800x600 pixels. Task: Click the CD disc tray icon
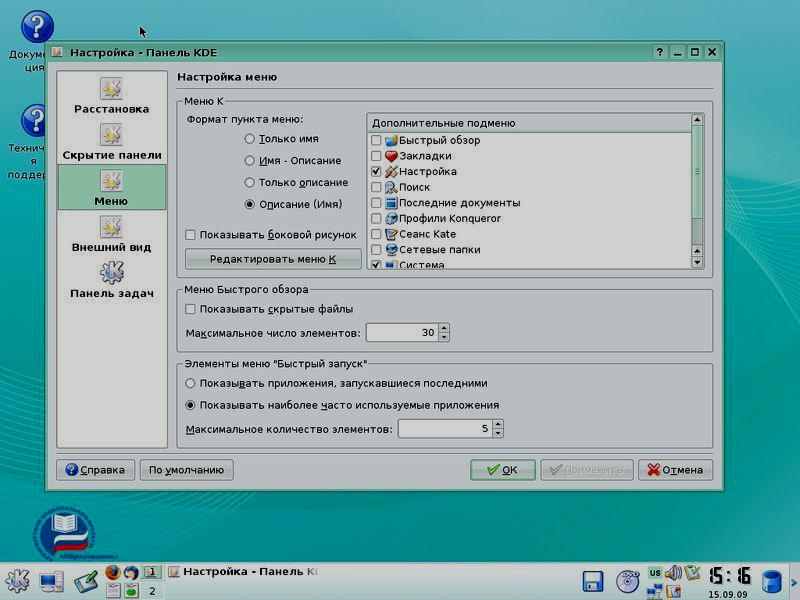[628, 582]
